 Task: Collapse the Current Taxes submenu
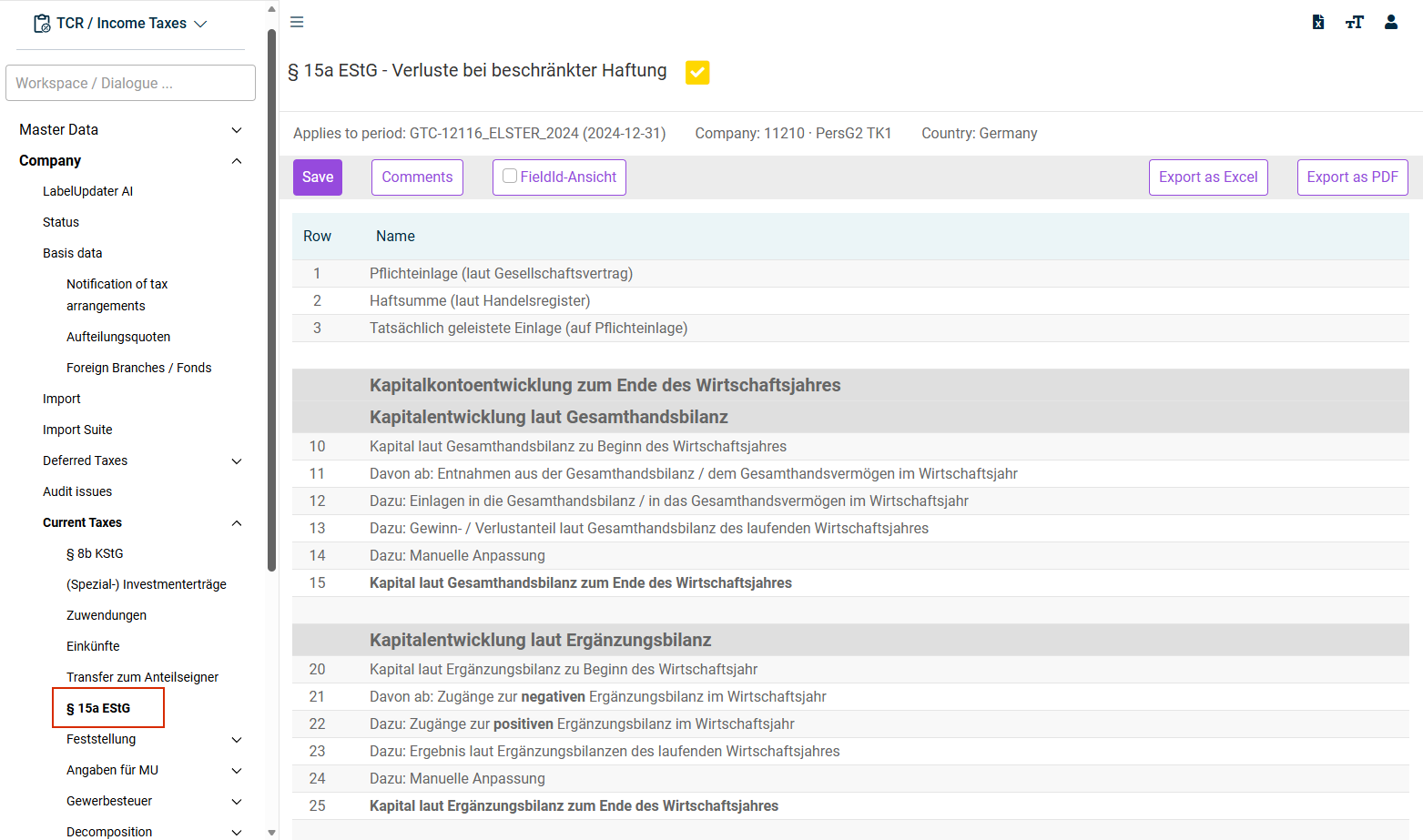pos(237,523)
